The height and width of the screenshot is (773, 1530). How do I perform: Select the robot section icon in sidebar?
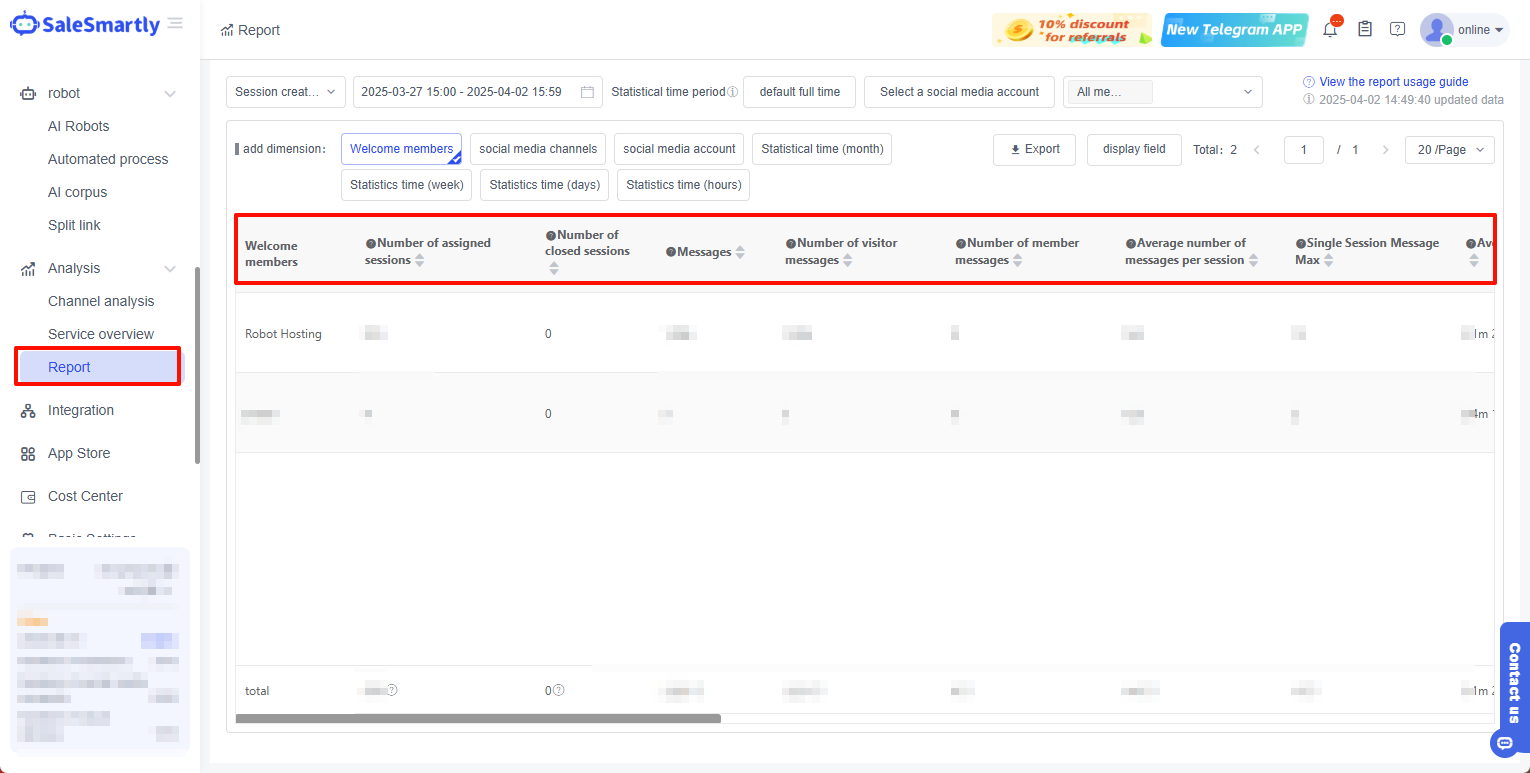(x=27, y=92)
